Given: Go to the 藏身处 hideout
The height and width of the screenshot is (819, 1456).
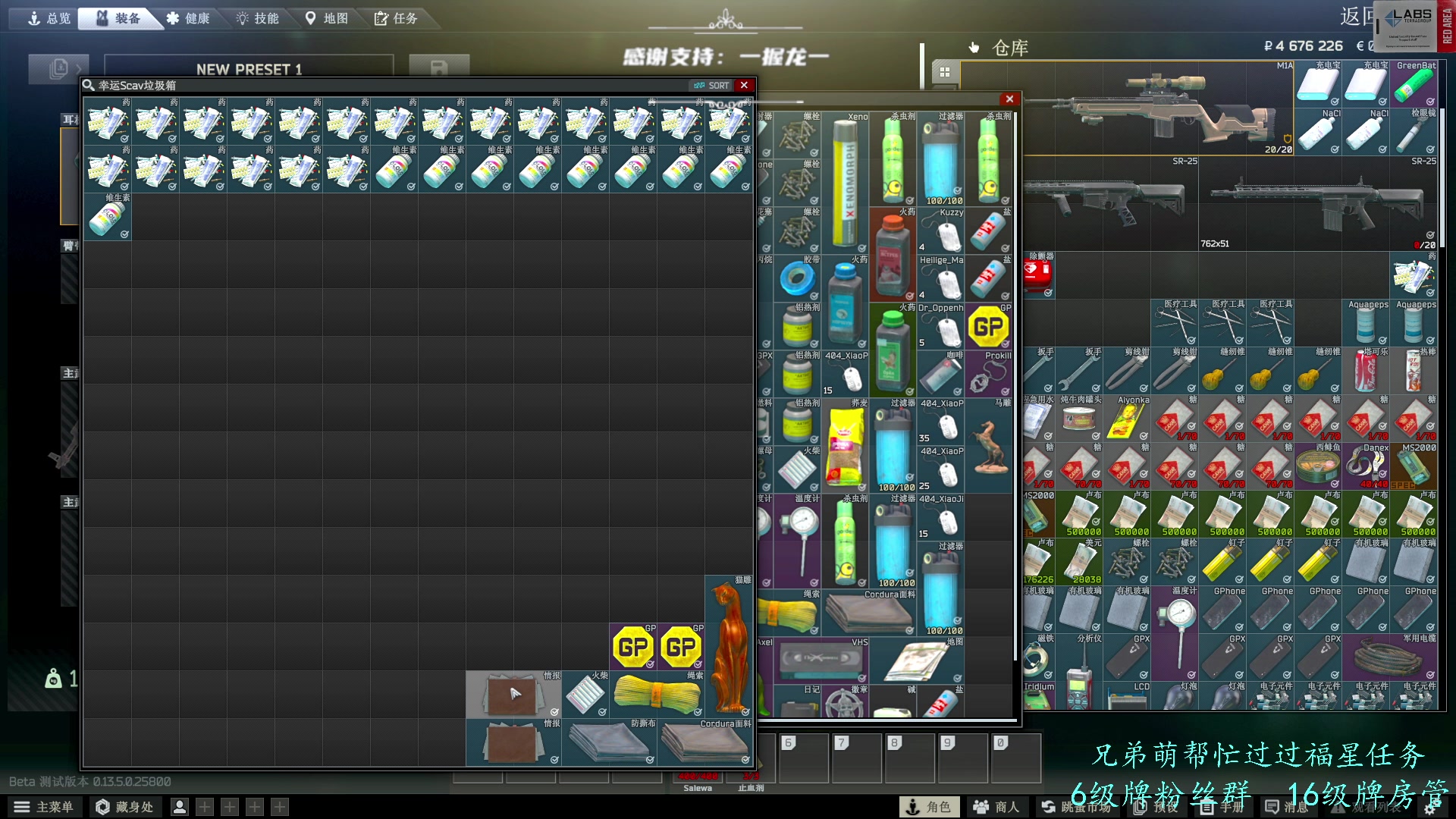Looking at the screenshot, I should click(x=124, y=807).
